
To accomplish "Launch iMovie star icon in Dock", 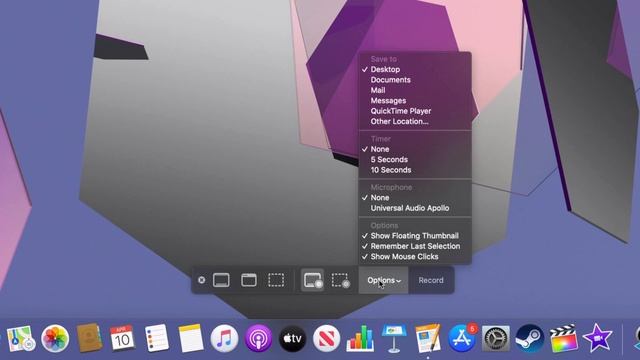I will 598,338.
